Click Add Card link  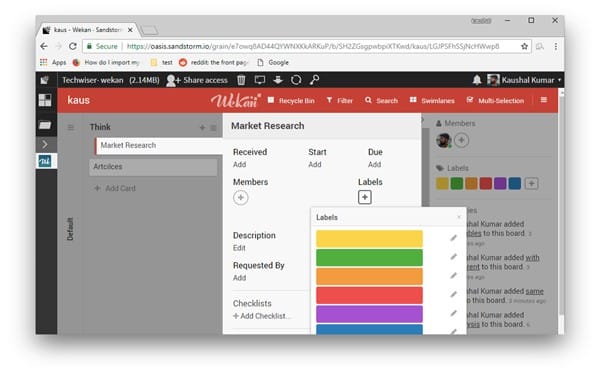click(x=115, y=188)
